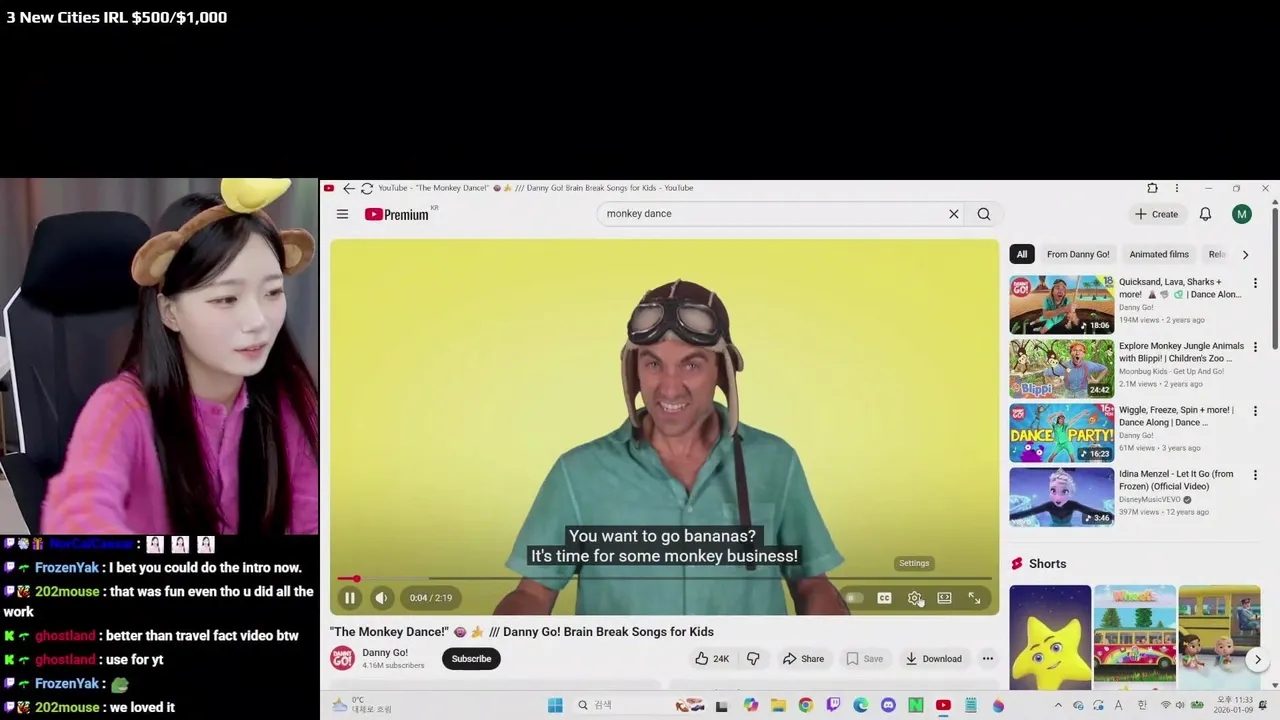This screenshot has width=1280, height=720.
Task: Open the Create button
Action: pyautogui.click(x=1156, y=214)
